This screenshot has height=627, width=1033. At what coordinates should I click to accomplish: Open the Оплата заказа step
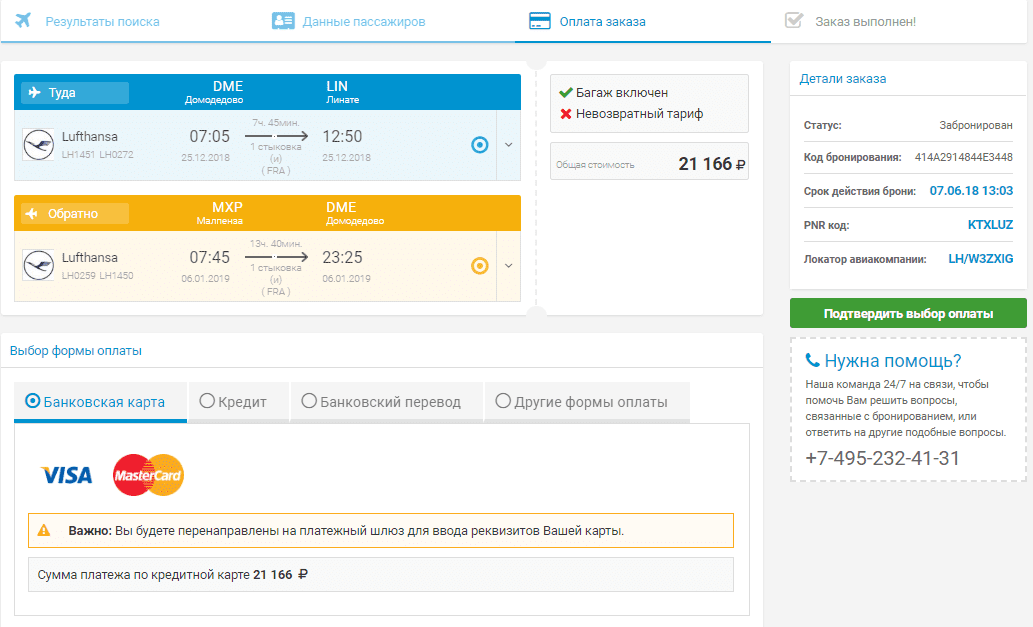602,22
